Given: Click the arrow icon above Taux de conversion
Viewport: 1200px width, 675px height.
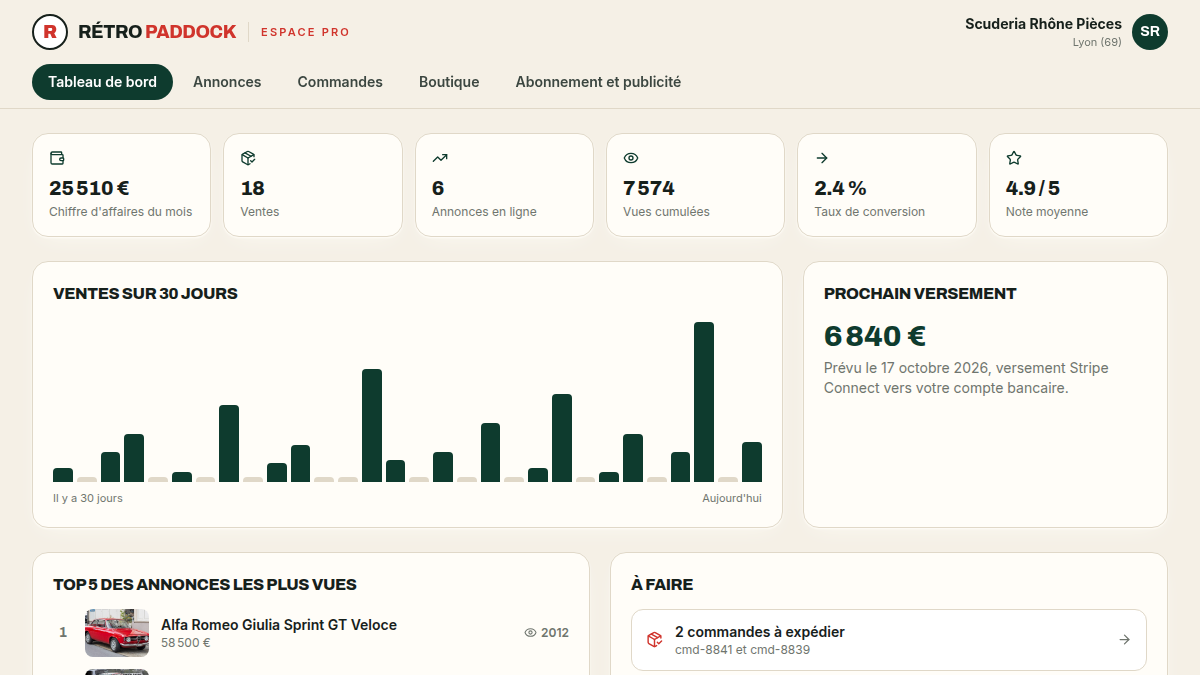Looking at the screenshot, I should (x=822, y=158).
